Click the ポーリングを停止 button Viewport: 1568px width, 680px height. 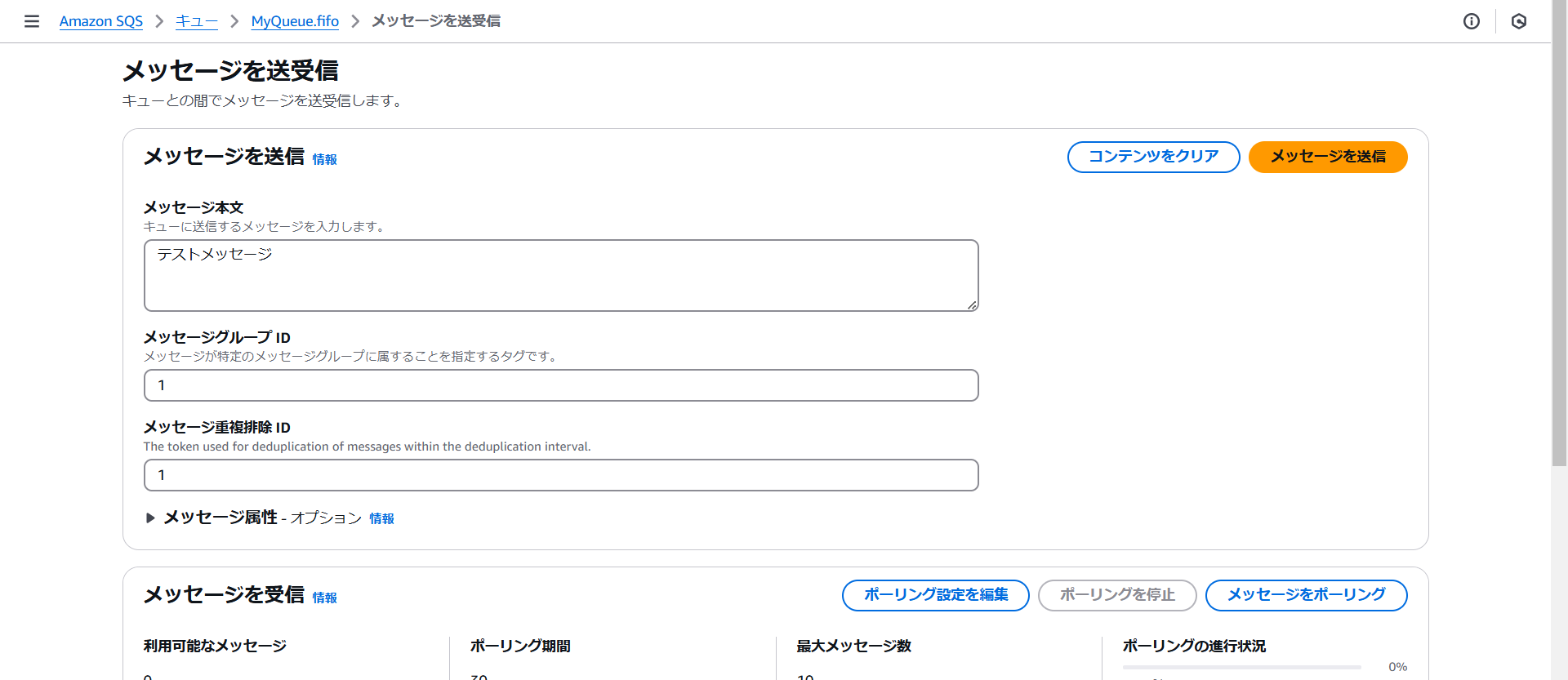pos(1116,595)
